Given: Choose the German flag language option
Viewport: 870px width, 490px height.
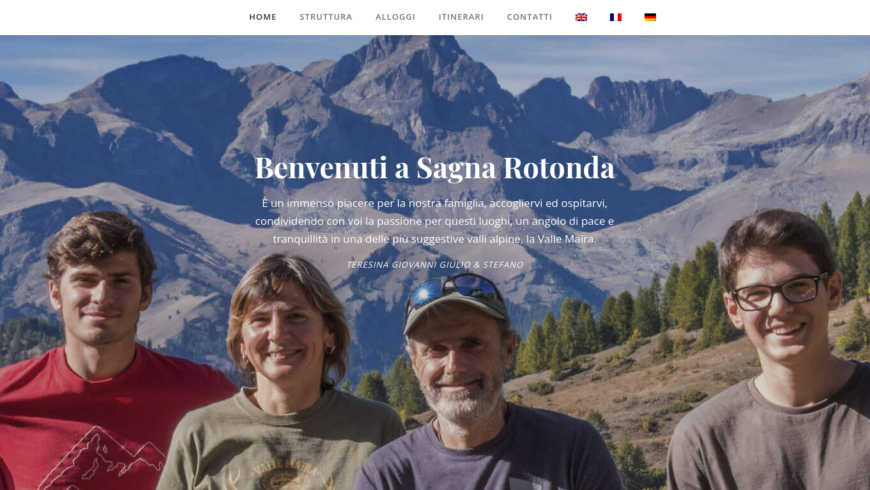Looking at the screenshot, I should tap(650, 17).
